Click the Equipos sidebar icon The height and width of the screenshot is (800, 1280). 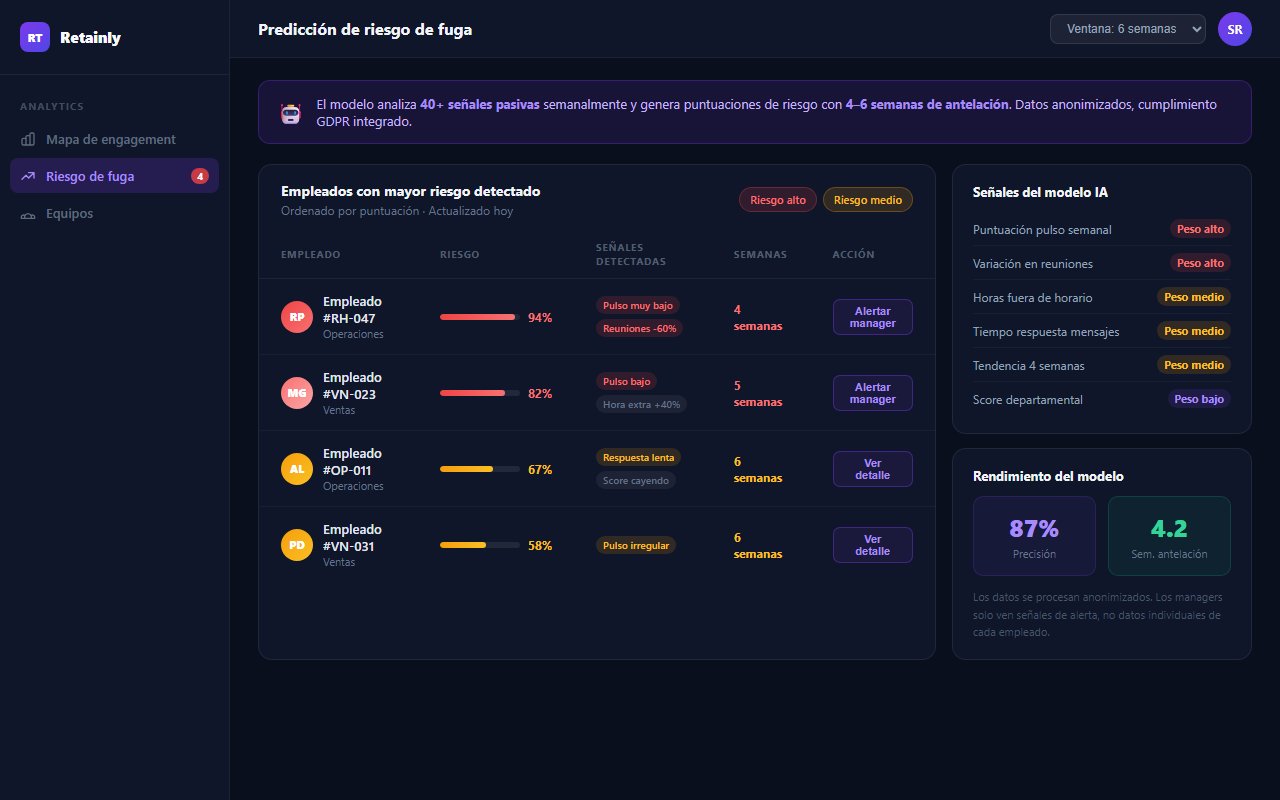[28, 213]
